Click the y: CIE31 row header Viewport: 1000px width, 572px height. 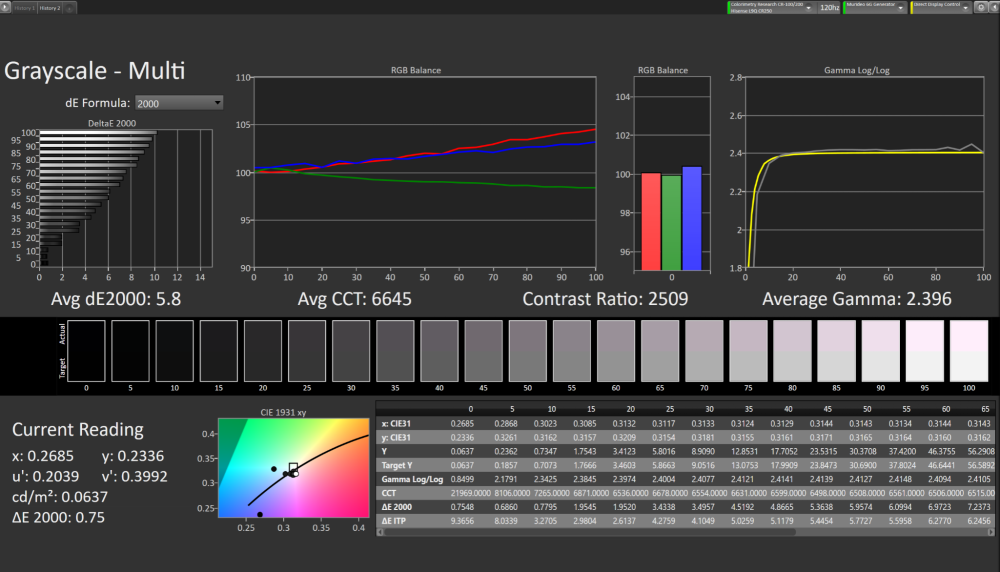point(397,437)
